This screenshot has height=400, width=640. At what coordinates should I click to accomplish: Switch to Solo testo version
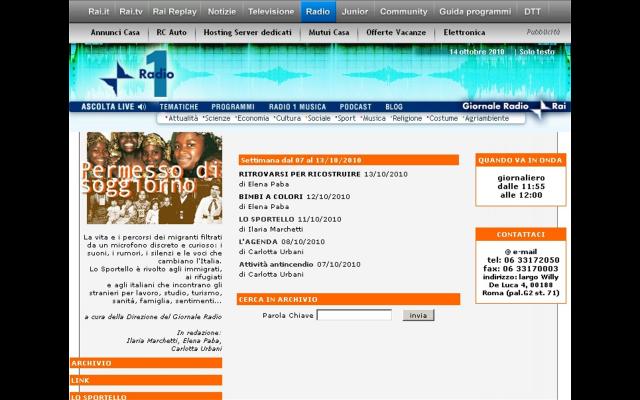(x=537, y=52)
